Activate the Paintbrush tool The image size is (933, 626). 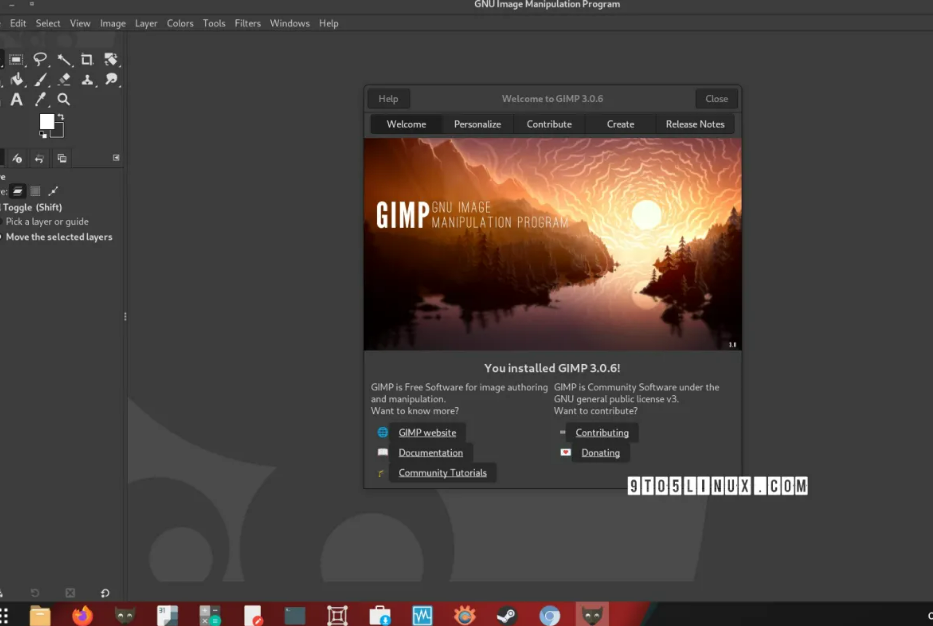click(x=41, y=80)
